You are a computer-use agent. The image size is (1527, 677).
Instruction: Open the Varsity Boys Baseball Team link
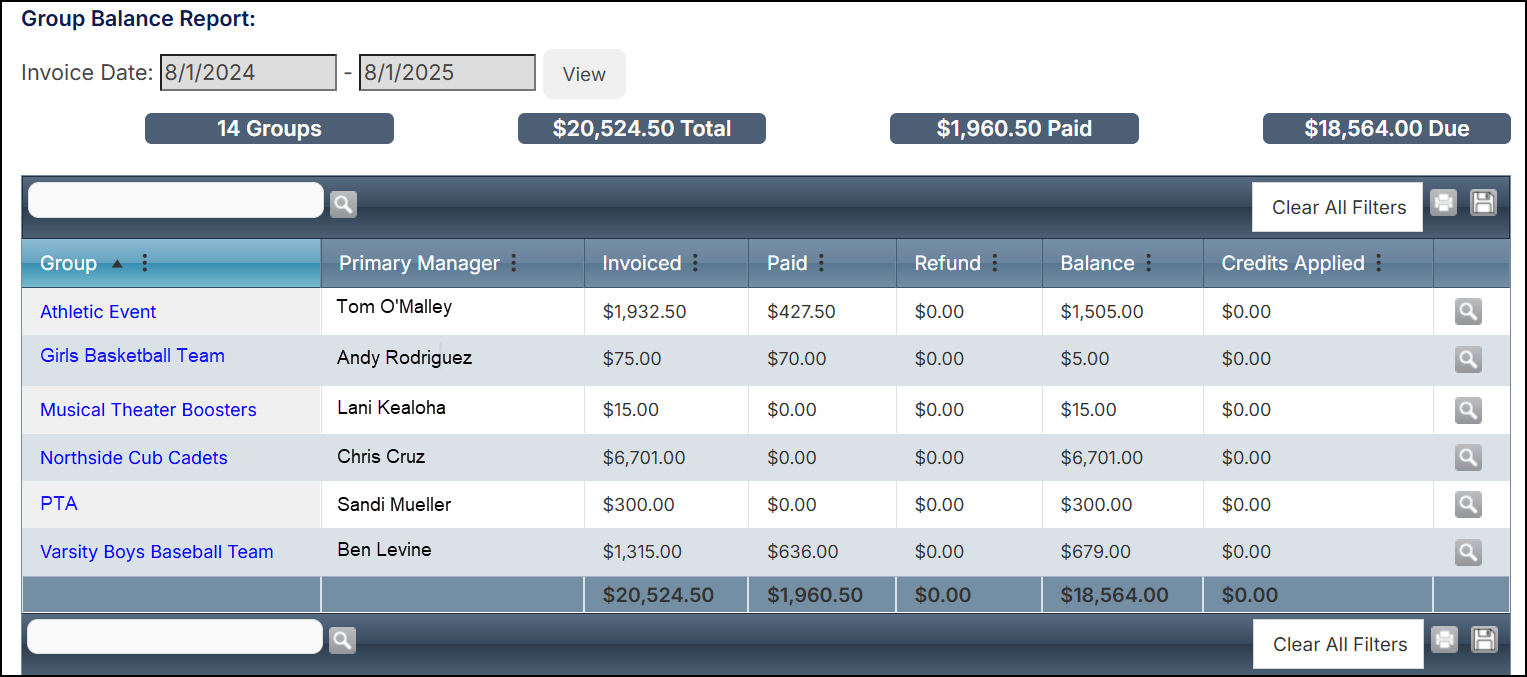157,552
